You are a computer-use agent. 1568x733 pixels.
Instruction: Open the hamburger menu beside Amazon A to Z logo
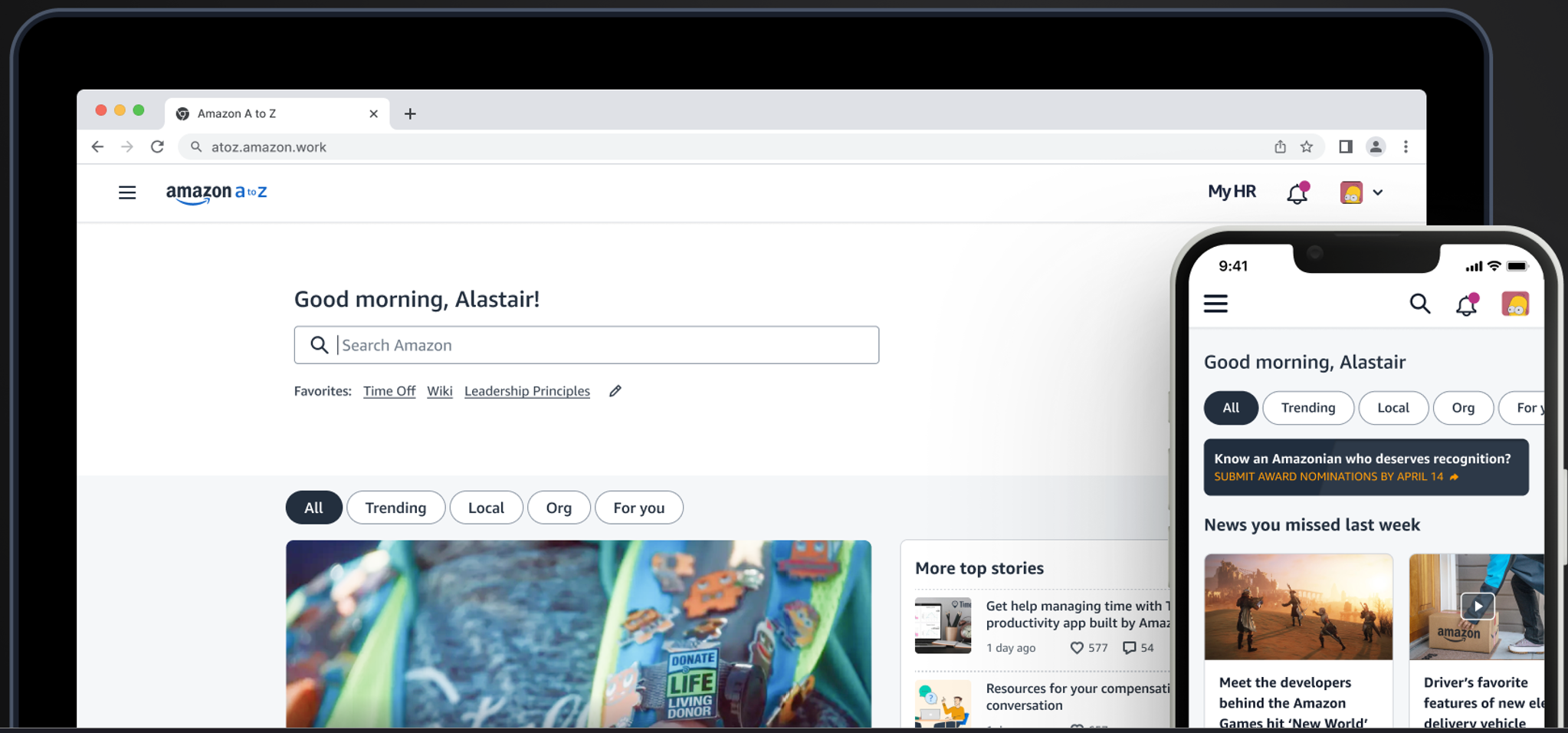click(x=127, y=192)
